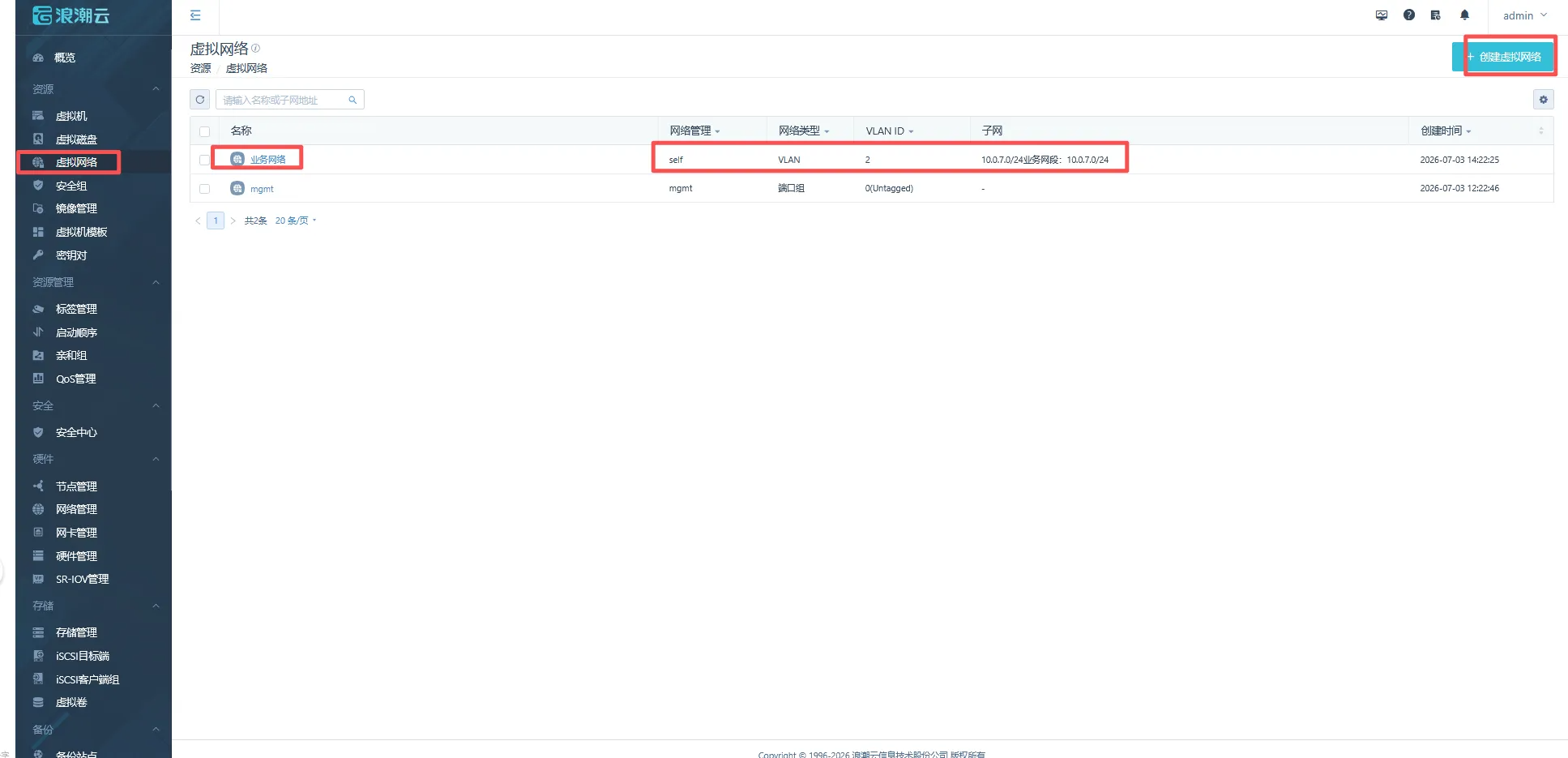1568x758 pixels.
Task: Open table column settings gear icon
Action: tap(1544, 100)
